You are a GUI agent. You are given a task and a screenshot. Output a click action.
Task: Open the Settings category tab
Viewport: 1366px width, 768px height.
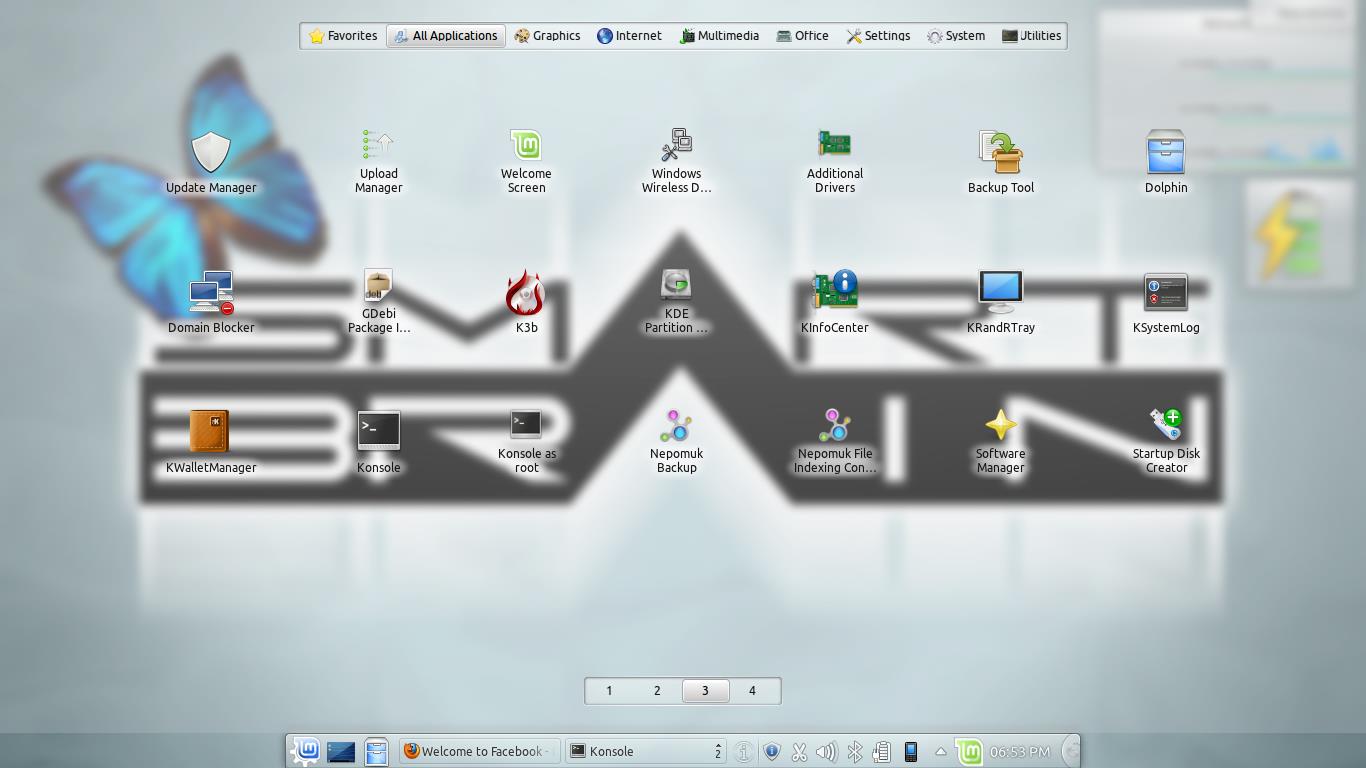tap(878, 36)
